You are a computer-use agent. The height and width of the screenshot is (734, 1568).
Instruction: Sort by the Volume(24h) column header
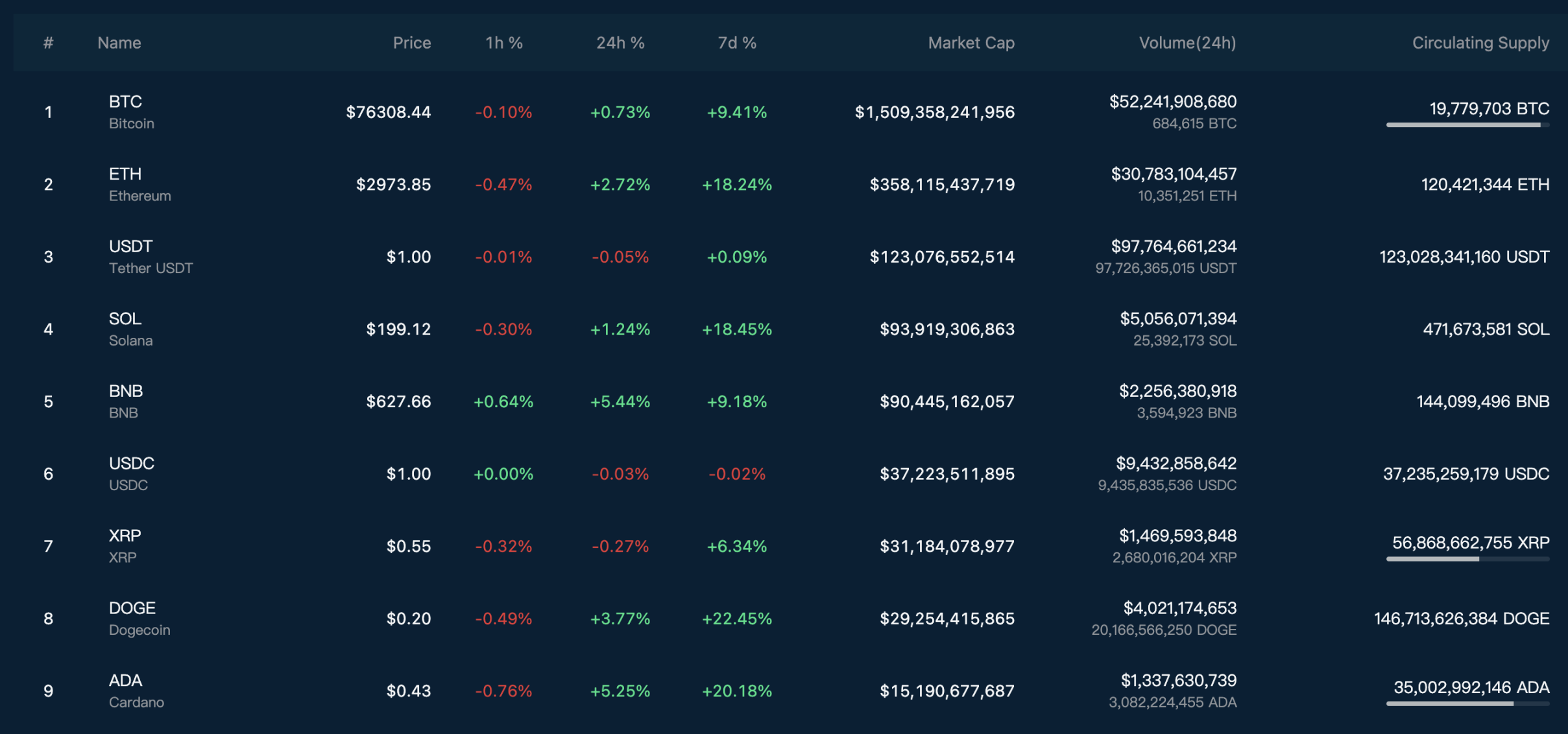[x=1188, y=43]
